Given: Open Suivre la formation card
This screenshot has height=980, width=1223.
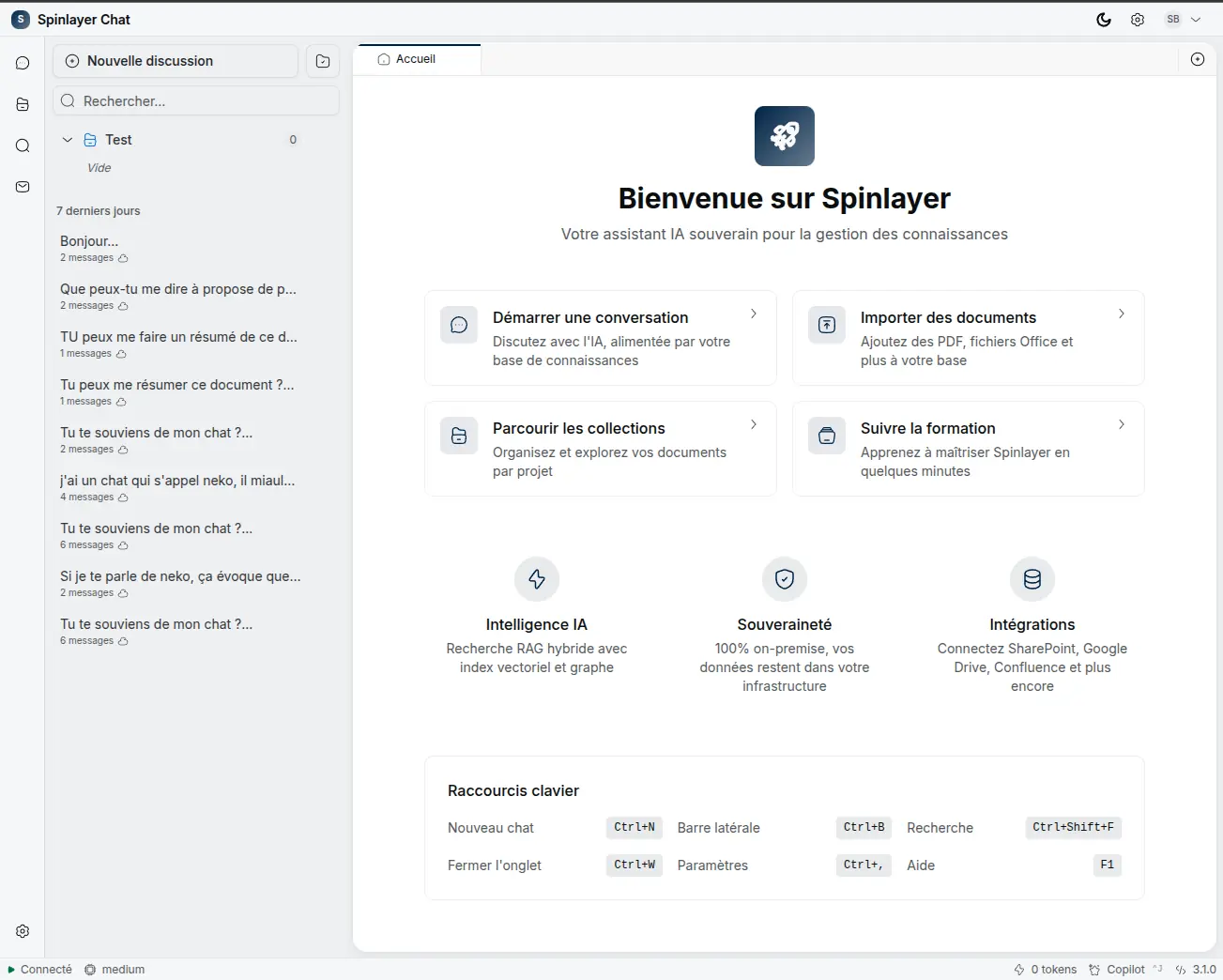Looking at the screenshot, I should pos(969,449).
